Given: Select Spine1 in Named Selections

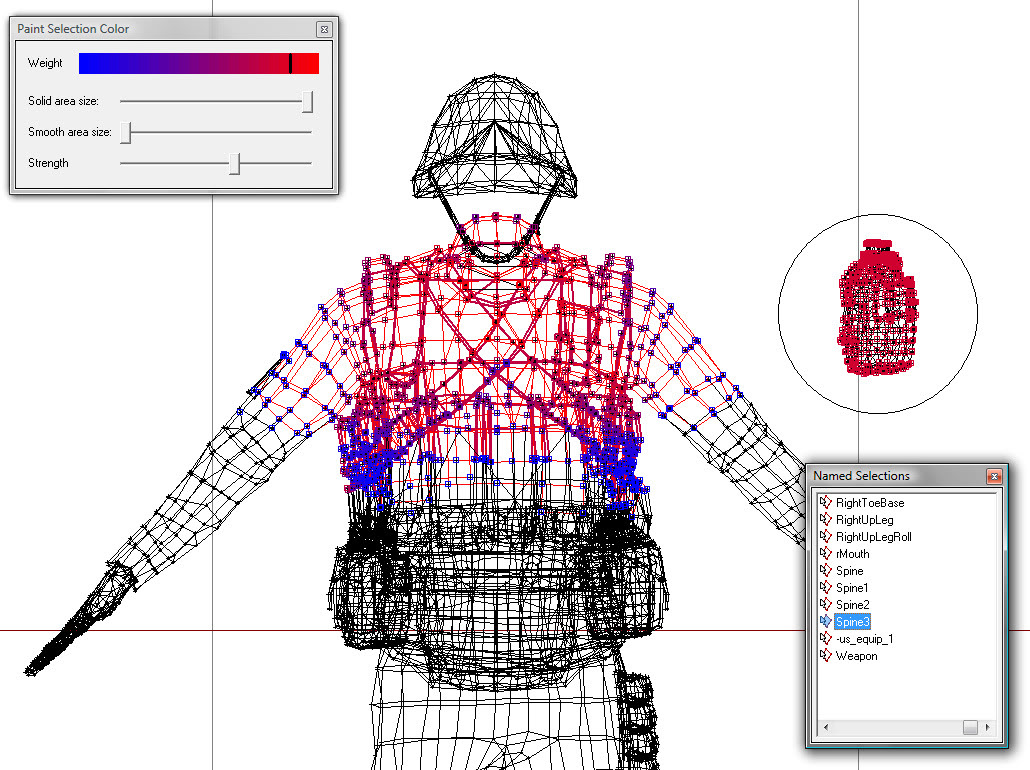Looking at the screenshot, I should [x=852, y=588].
